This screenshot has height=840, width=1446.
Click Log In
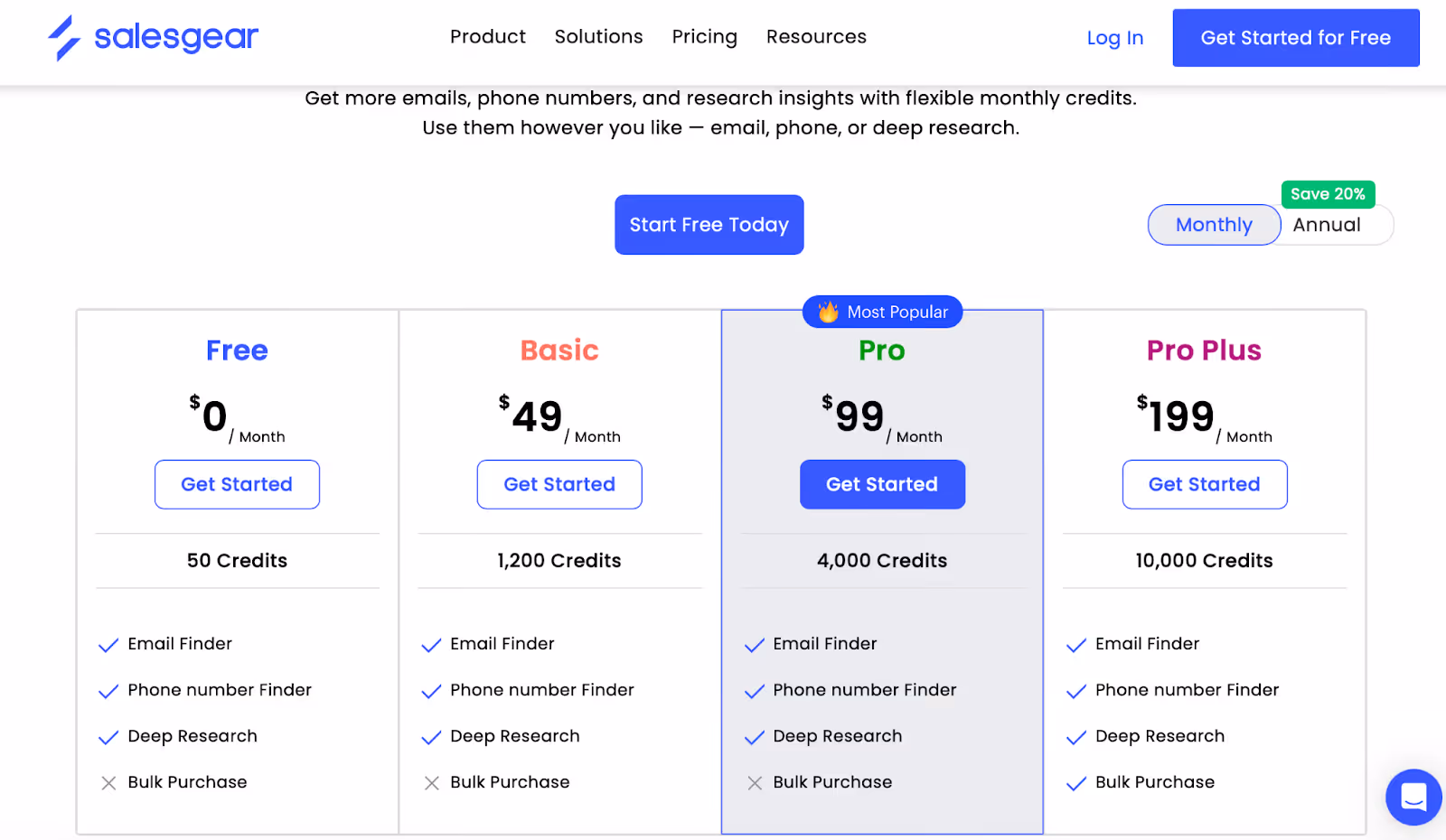tap(1114, 38)
